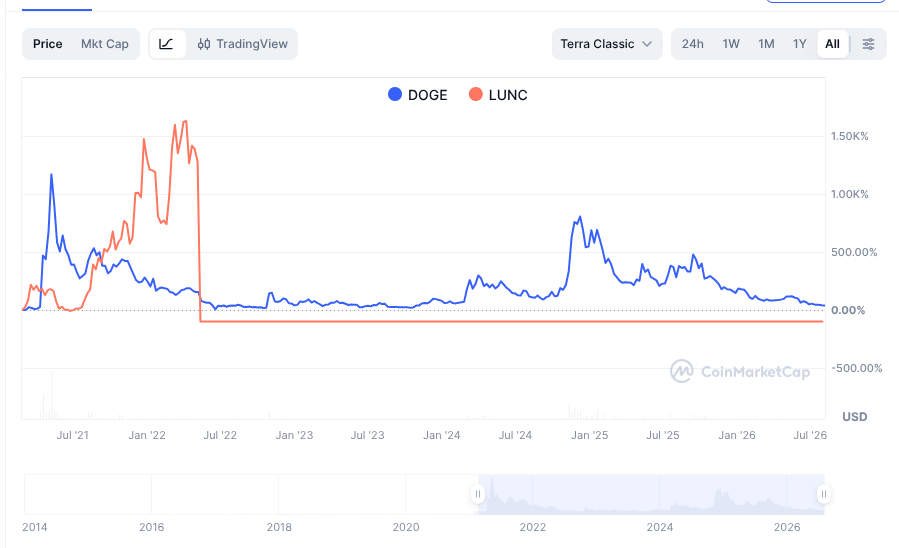The image size is (899, 548).
Task: Open TradingView candlestick chart mode
Action: pyautogui.click(x=243, y=44)
